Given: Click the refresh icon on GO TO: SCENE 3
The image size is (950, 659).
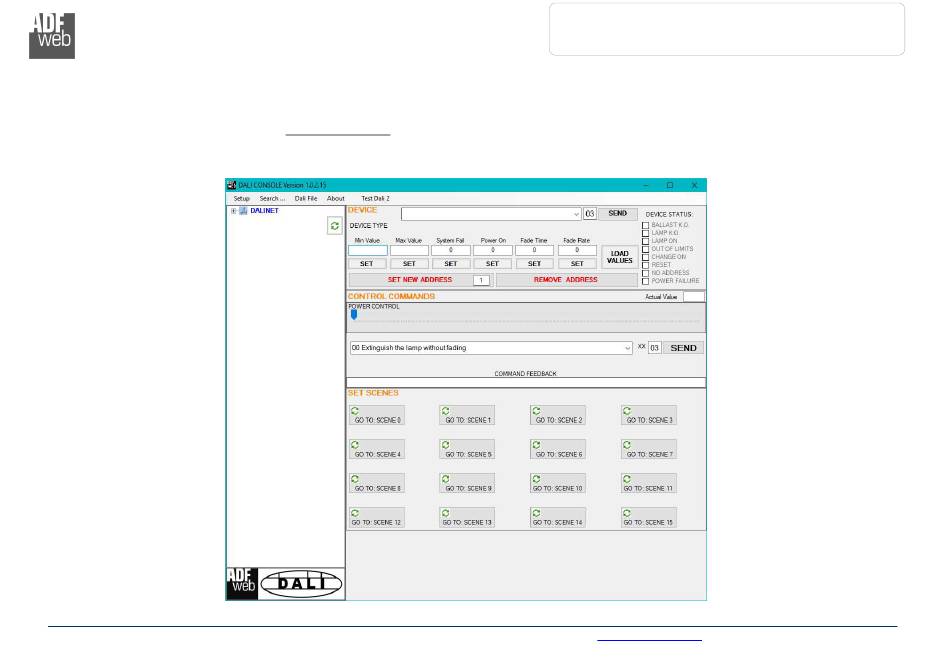Looking at the screenshot, I should tap(627, 411).
